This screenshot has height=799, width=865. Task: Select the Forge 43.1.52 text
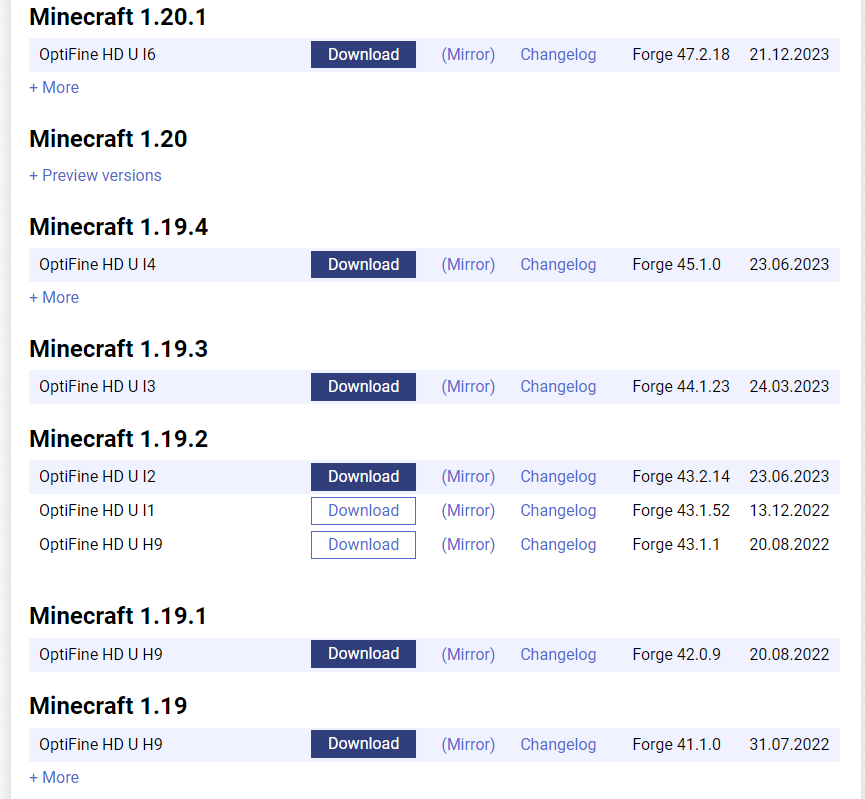pos(681,511)
